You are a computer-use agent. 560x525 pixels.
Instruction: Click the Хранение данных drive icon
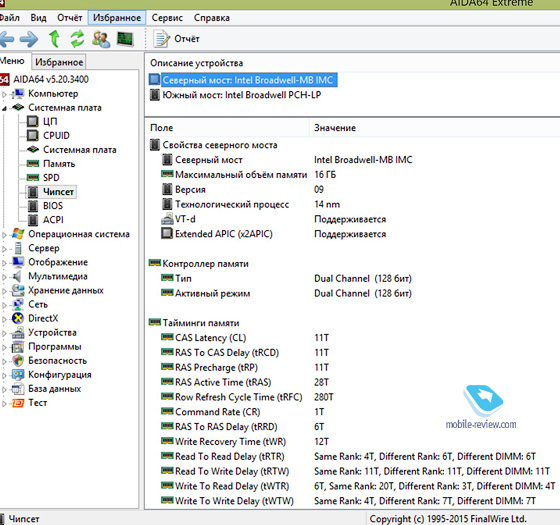click(x=18, y=290)
